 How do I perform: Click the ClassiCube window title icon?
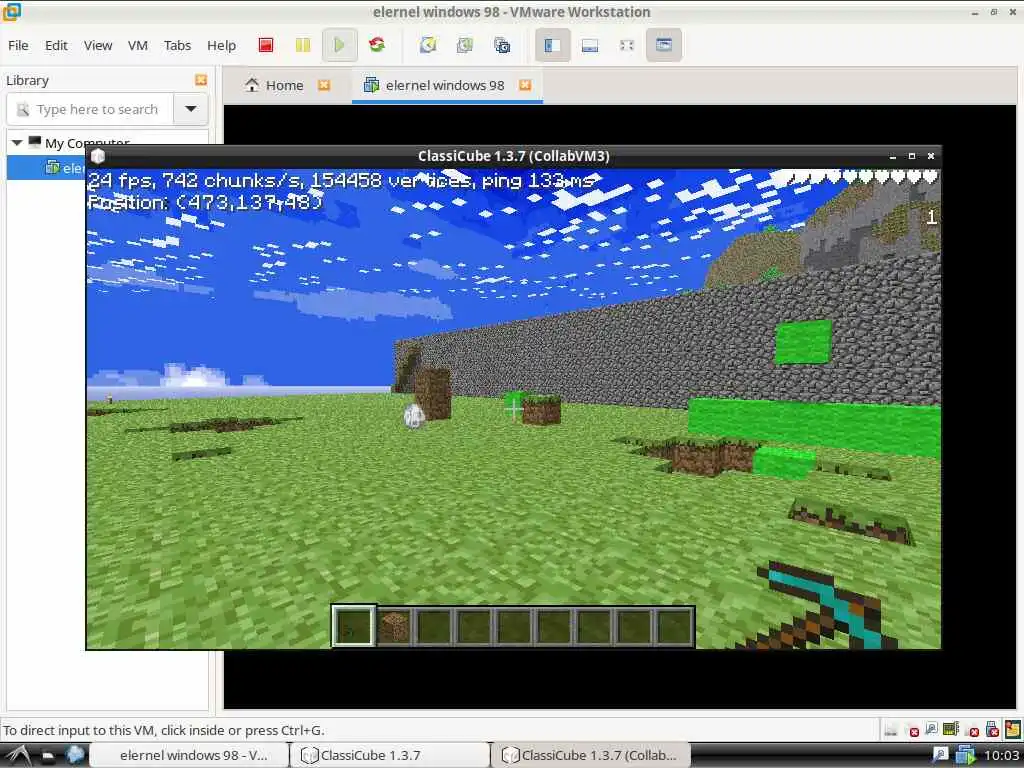[x=98, y=156]
